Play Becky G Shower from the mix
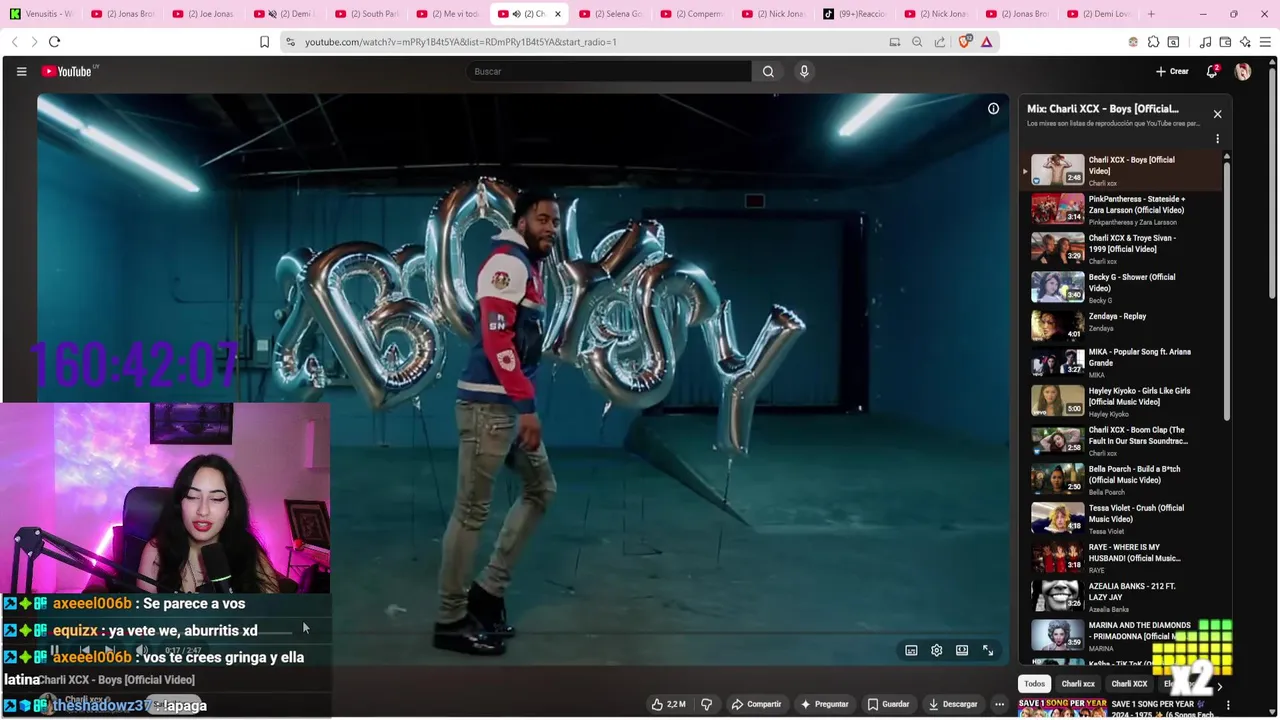This screenshot has width=1280, height=720. coord(1120,287)
